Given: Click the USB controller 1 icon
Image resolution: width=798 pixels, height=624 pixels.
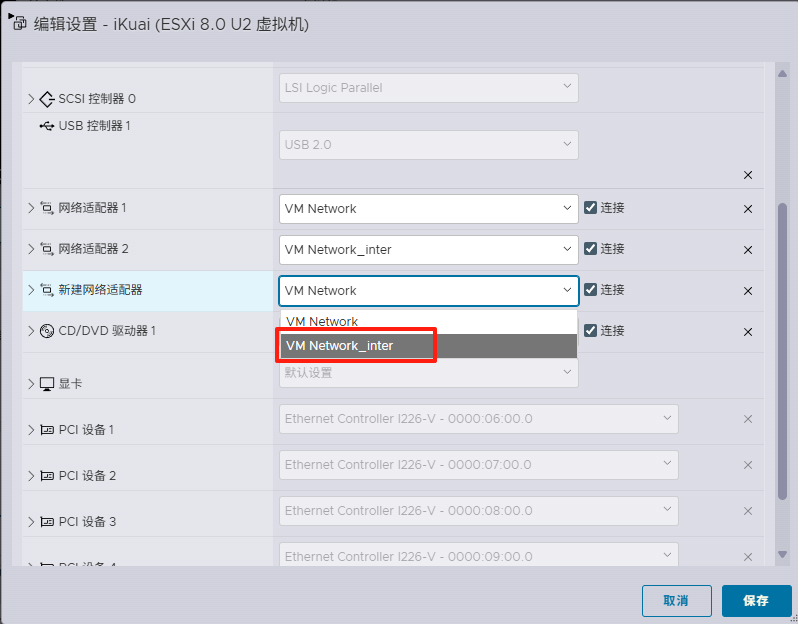Looking at the screenshot, I should point(47,126).
